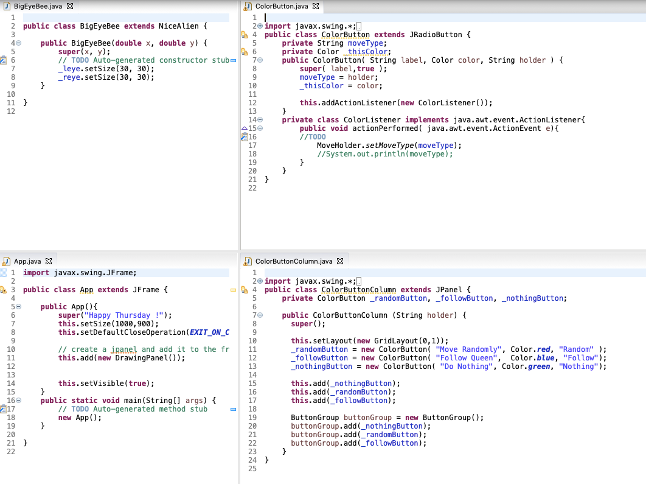Viewport: 646px width, 484px height.
Task: Click the 'public ColorButtonColumn (String holder)' line
Action: click(x=374, y=316)
